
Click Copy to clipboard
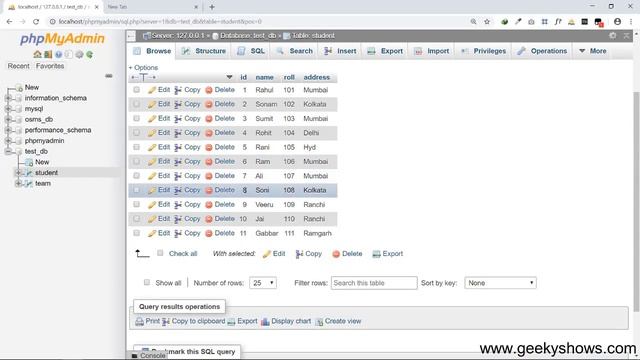[x=193, y=321]
